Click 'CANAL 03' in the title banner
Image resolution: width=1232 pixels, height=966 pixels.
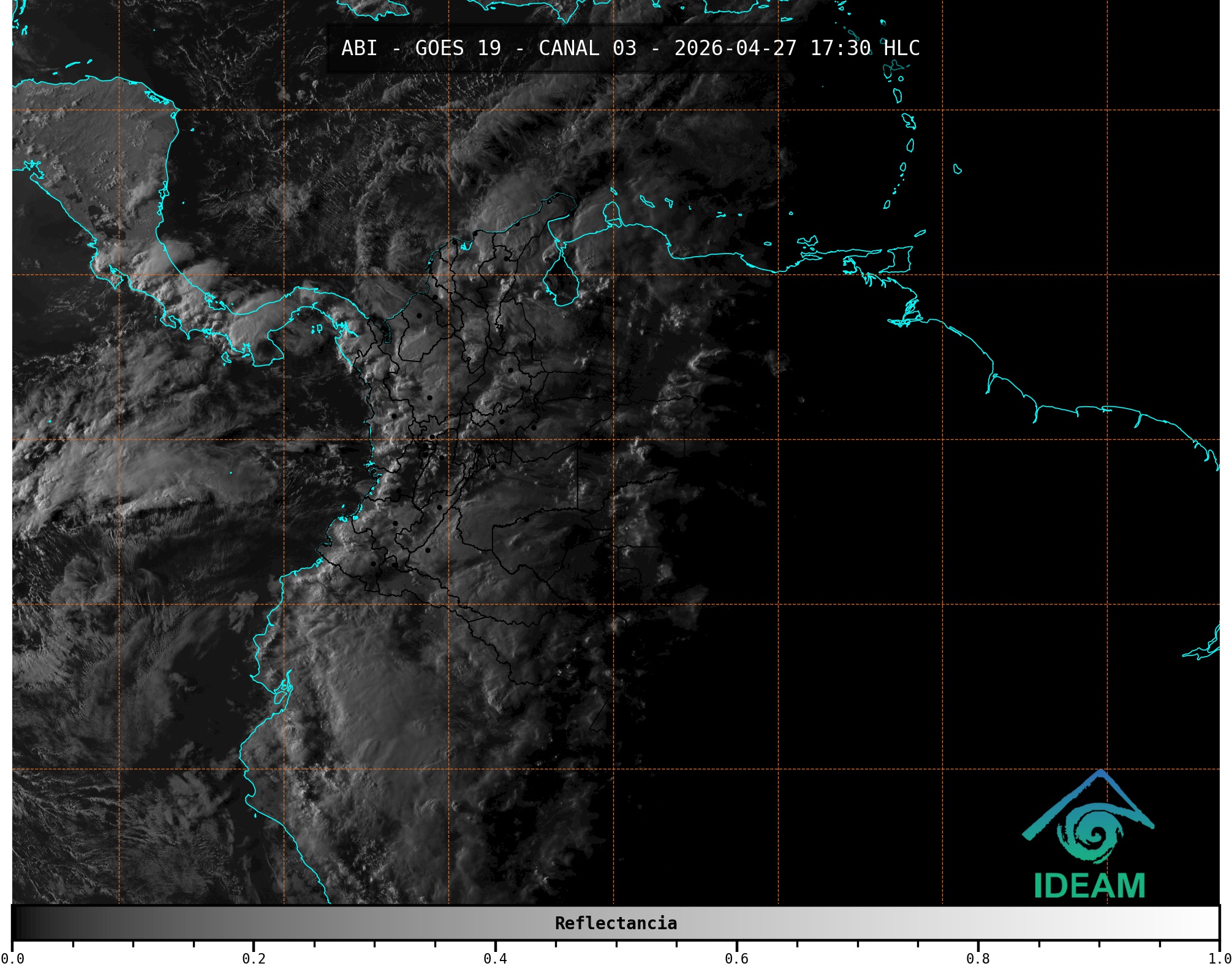pyautogui.click(x=587, y=48)
